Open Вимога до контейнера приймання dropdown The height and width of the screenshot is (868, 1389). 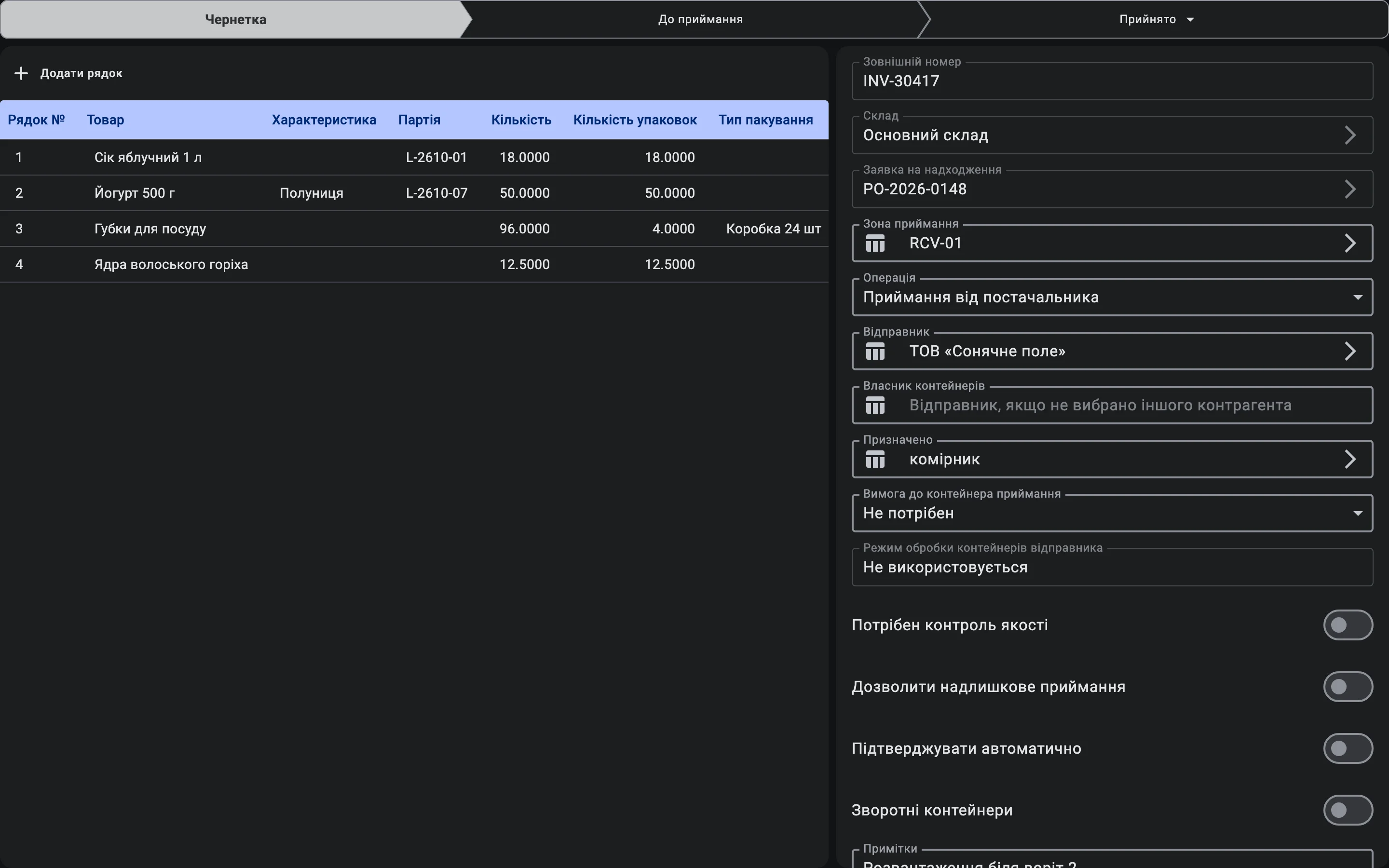(1112, 513)
